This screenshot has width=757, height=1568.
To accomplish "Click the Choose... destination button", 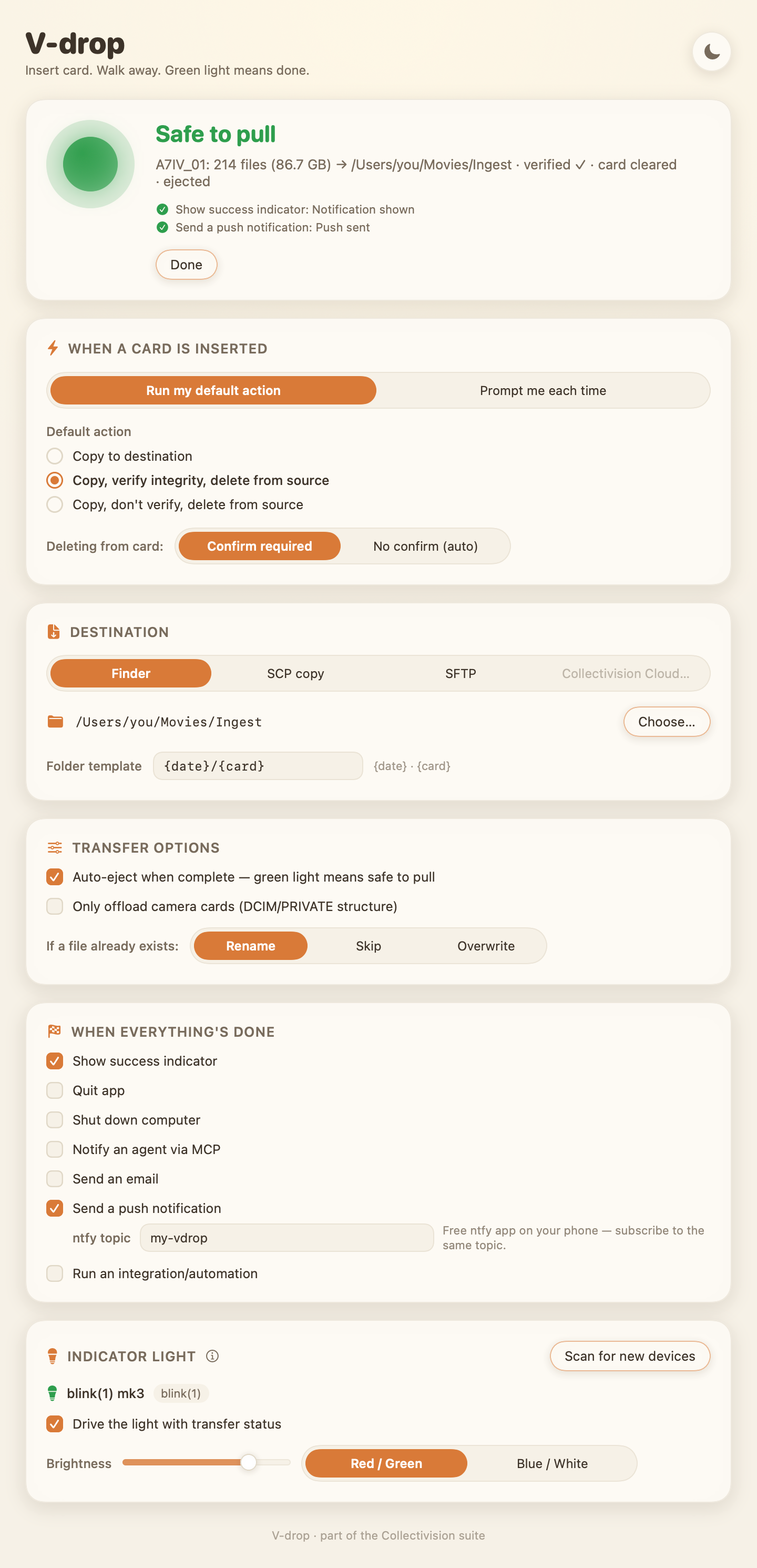I will (x=667, y=722).
